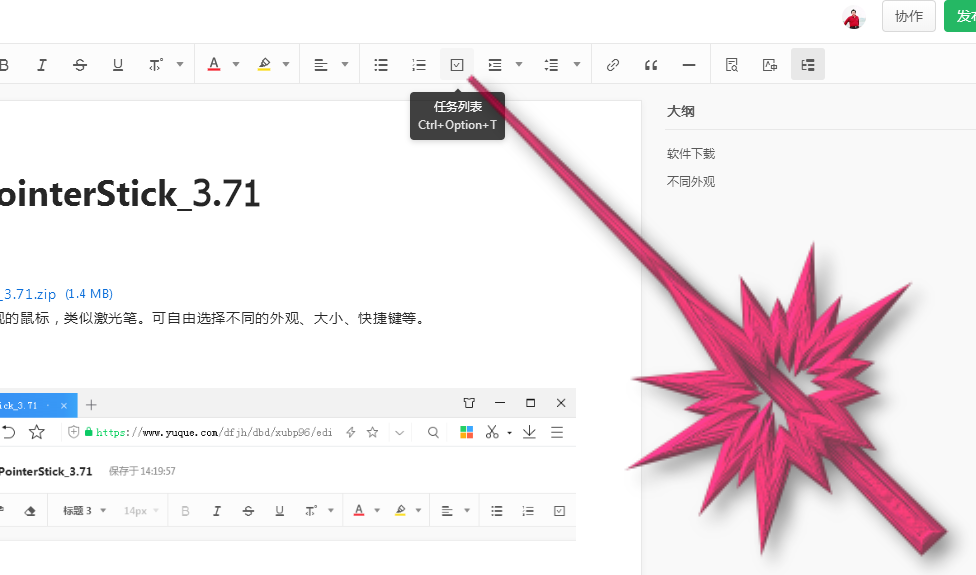Click the superscript text style icon

pos(155,65)
